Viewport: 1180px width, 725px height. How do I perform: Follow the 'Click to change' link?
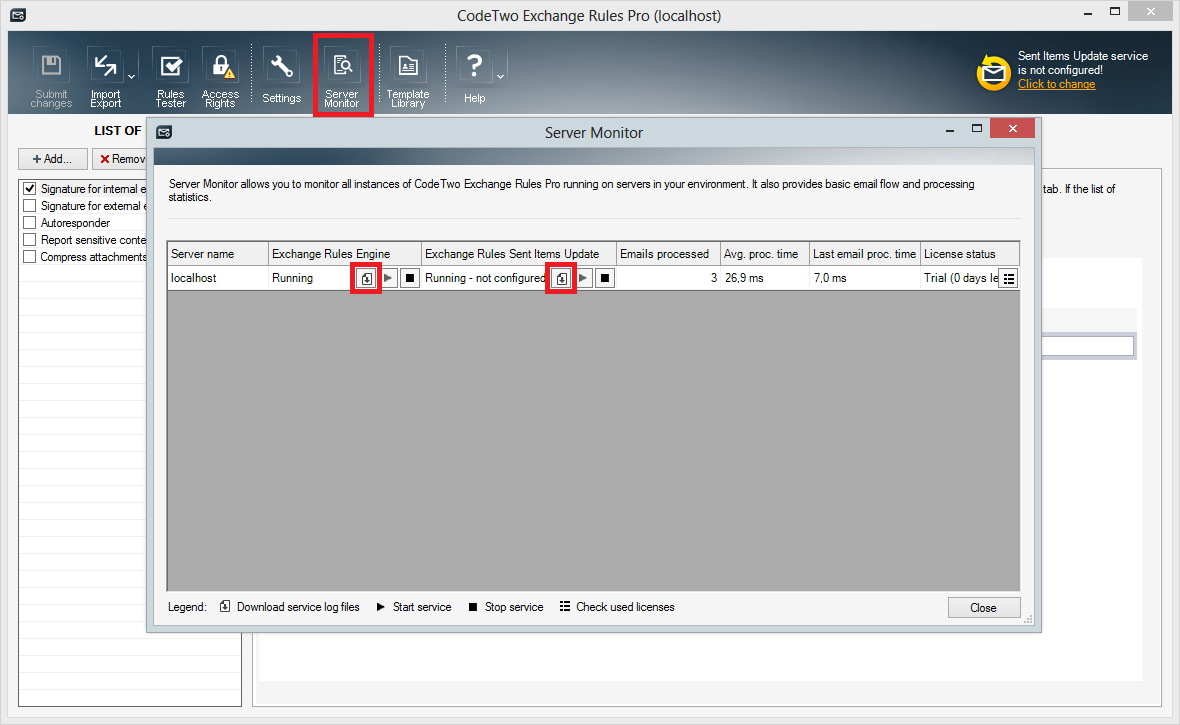[1057, 84]
